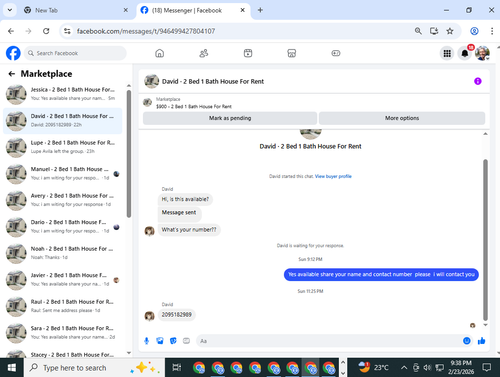Screen dimensions: 500x377
Task: Open the Watch video icon
Action: [248, 53]
